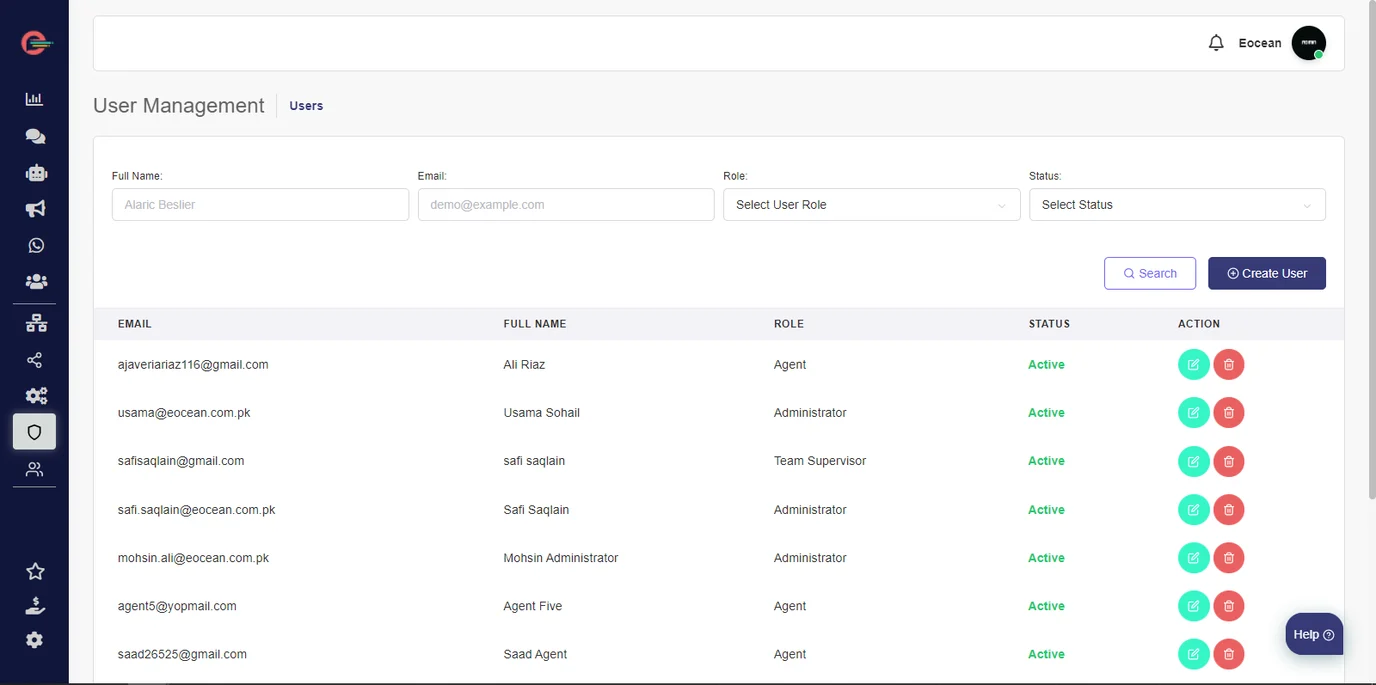Click the Create User button

[x=1266, y=274]
